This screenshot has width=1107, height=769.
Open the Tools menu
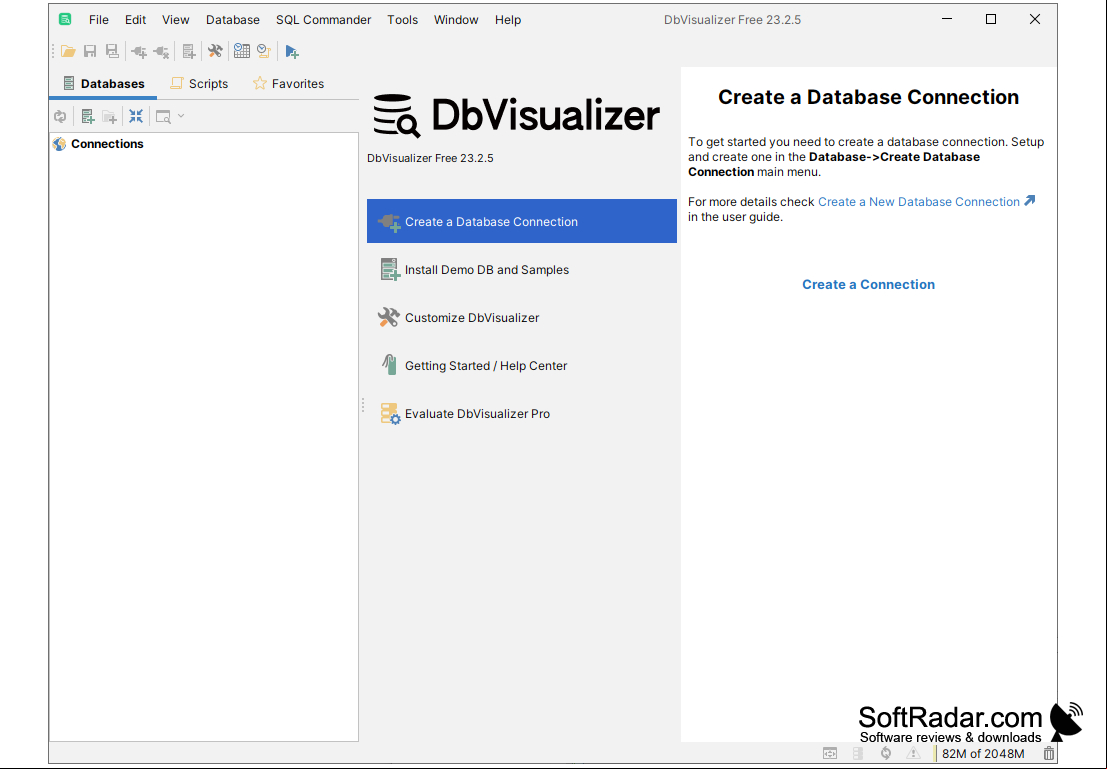coord(402,20)
